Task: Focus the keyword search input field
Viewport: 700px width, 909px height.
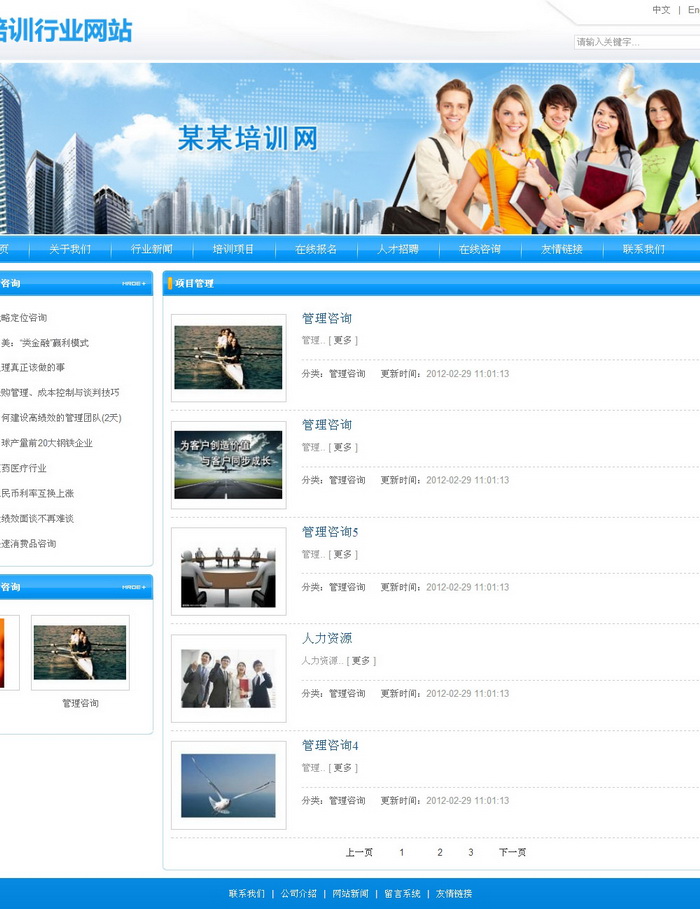Action: (637, 42)
